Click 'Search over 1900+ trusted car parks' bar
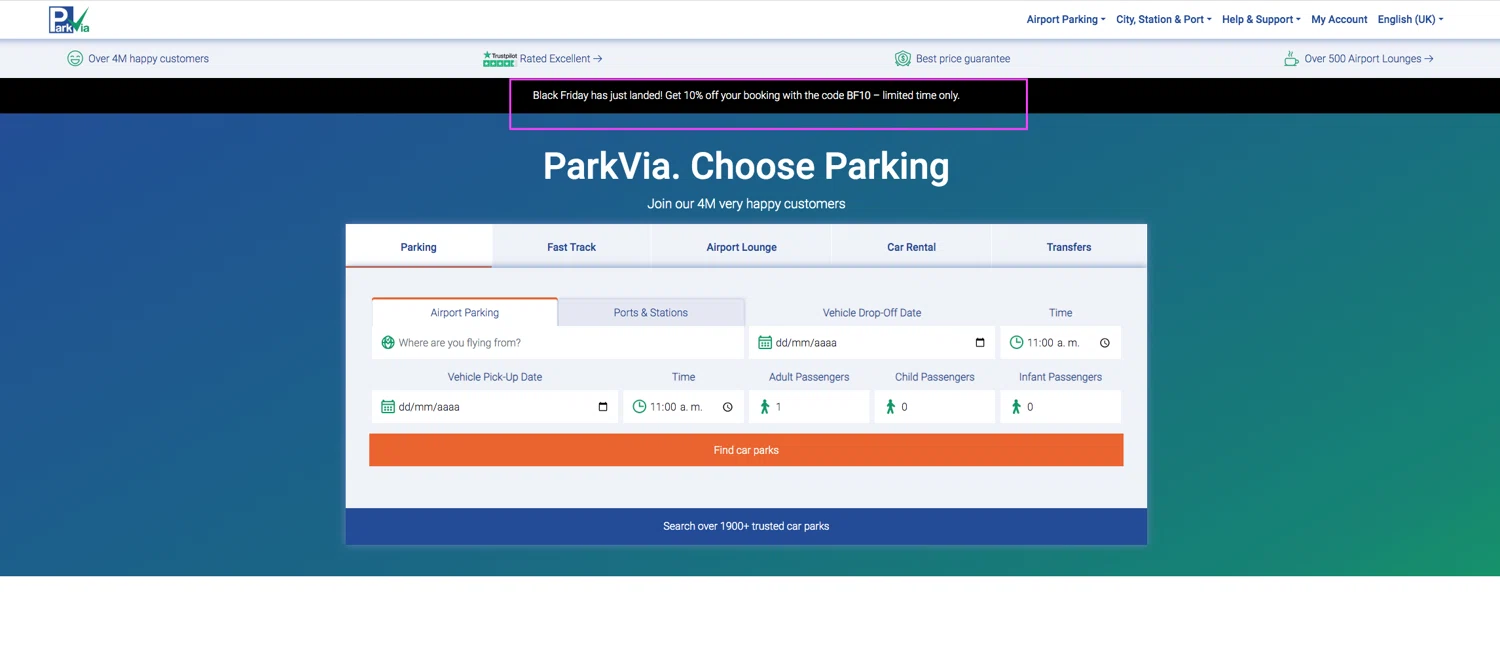Viewport: 1500px width, 651px height. coord(746,526)
